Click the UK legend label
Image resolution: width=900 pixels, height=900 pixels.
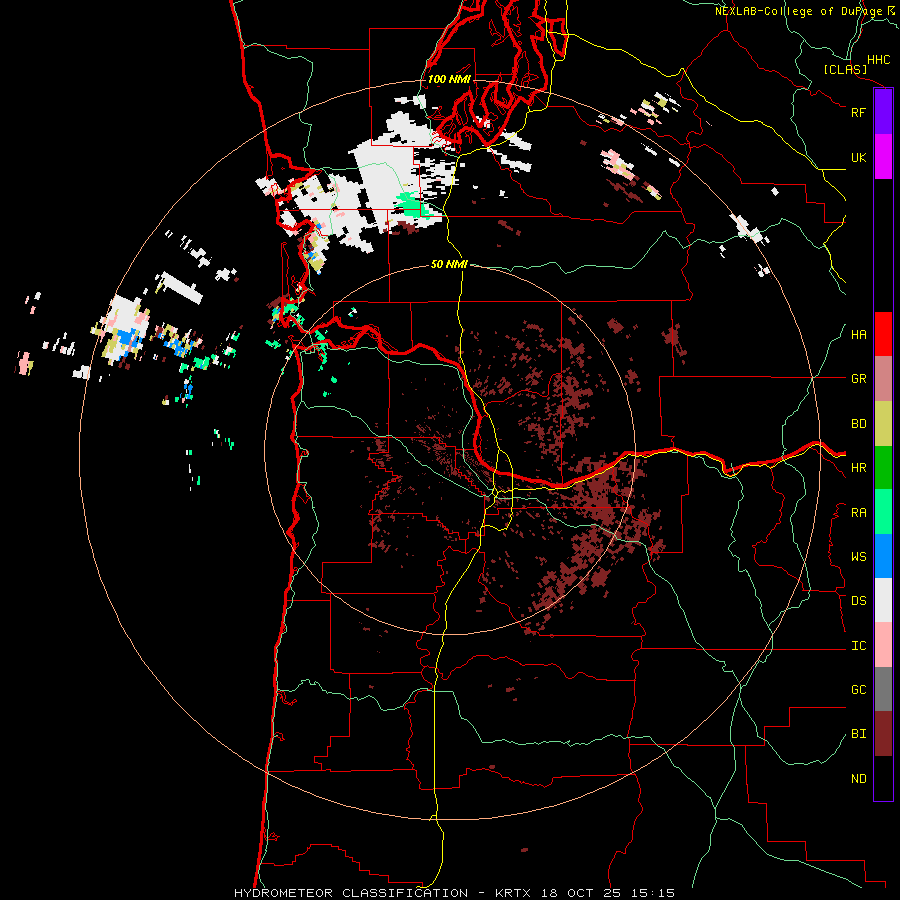858,157
